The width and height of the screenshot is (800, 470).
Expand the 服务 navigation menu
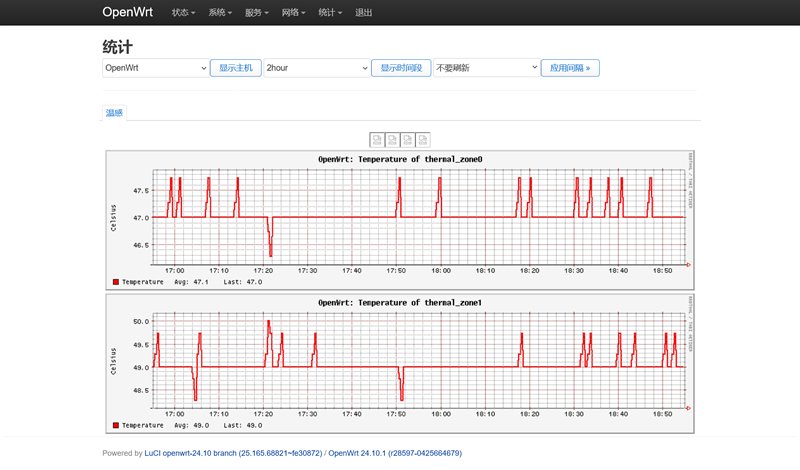[x=257, y=13]
